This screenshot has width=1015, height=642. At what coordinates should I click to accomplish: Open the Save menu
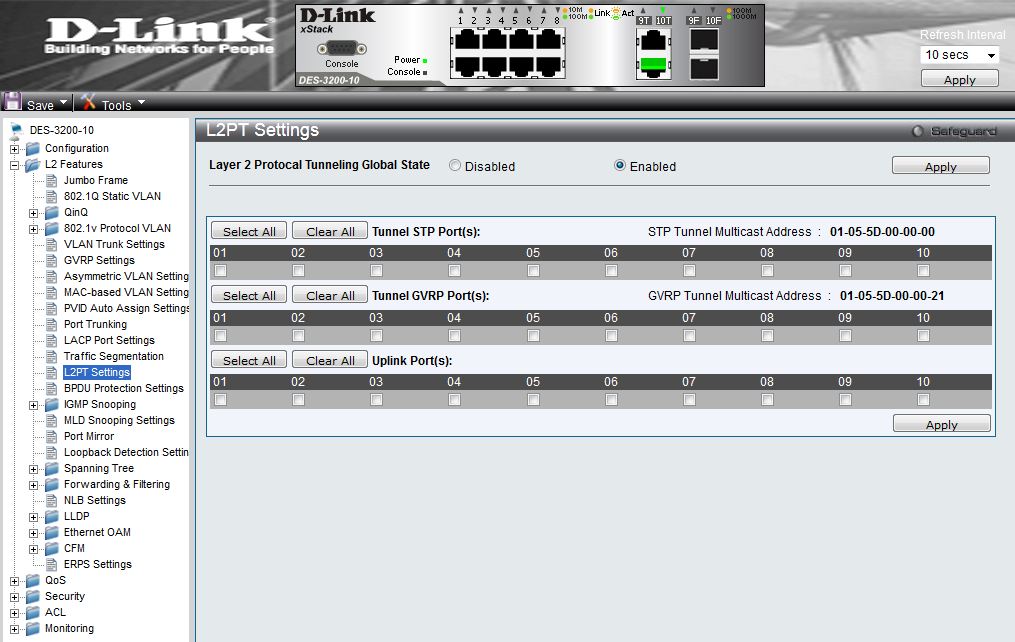tap(63, 102)
